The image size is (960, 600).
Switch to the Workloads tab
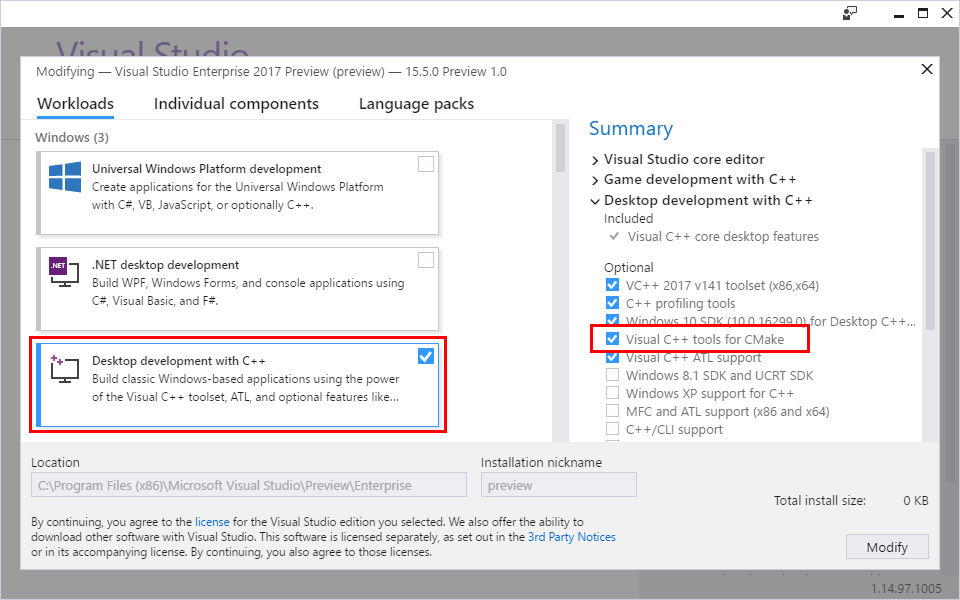point(75,103)
